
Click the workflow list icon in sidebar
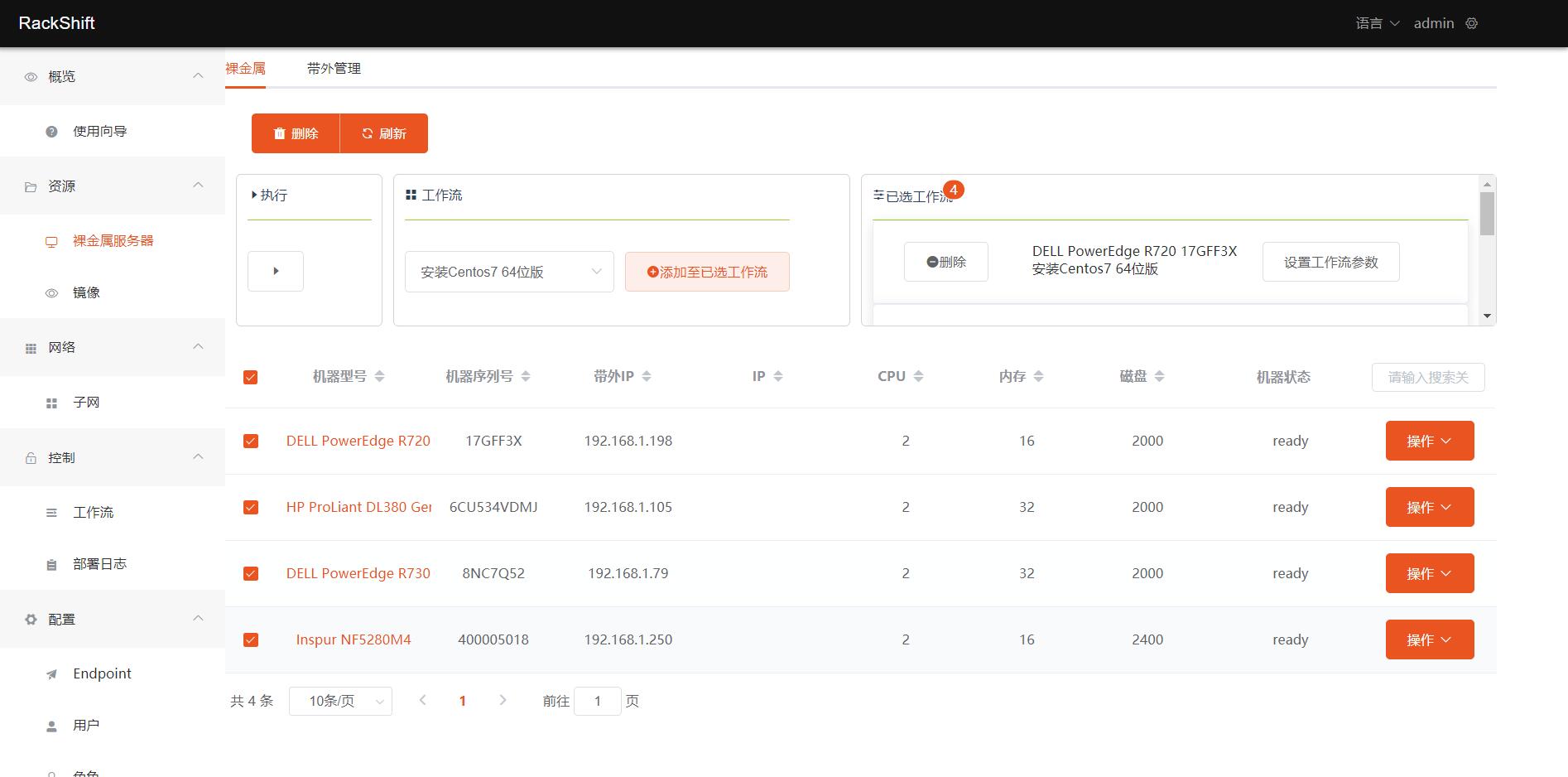click(x=51, y=514)
